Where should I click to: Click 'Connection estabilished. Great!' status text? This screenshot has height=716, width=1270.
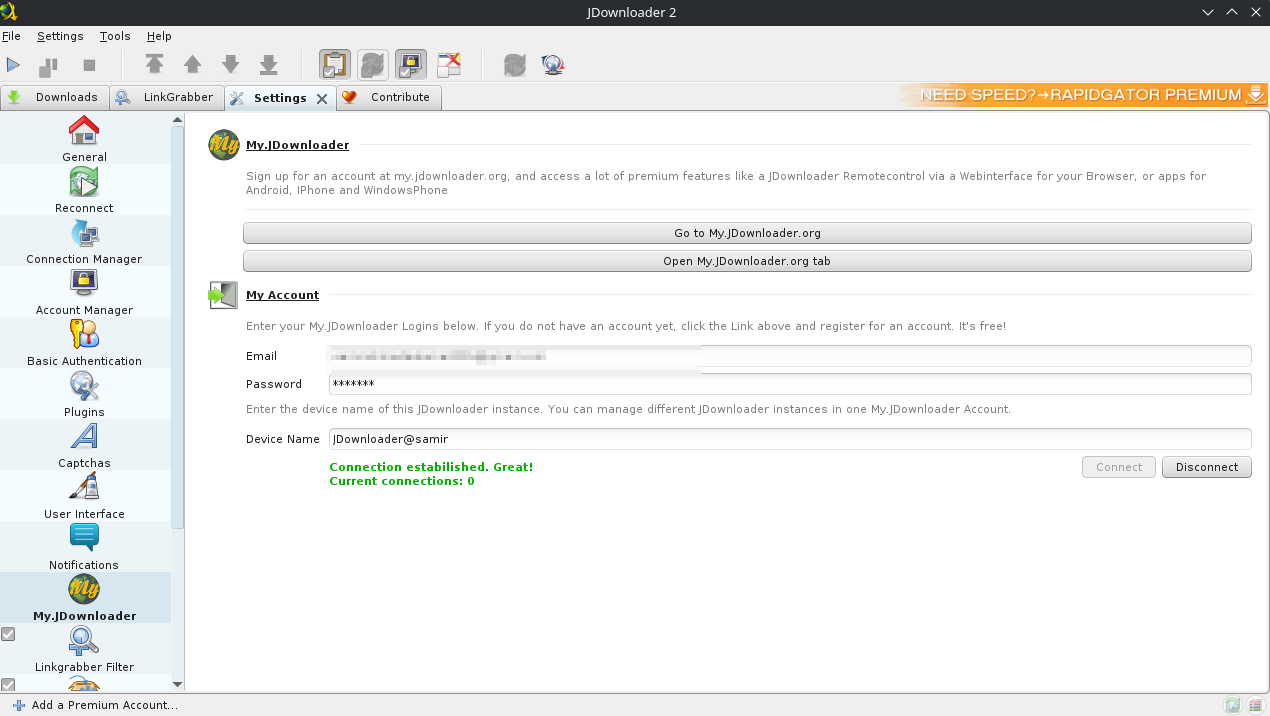point(431,467)
